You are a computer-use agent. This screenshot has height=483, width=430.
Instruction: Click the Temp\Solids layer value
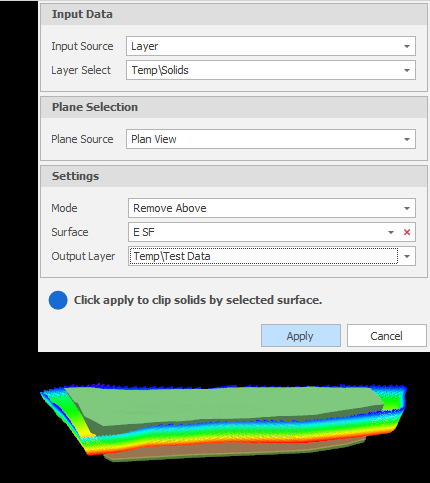[160, 70]
